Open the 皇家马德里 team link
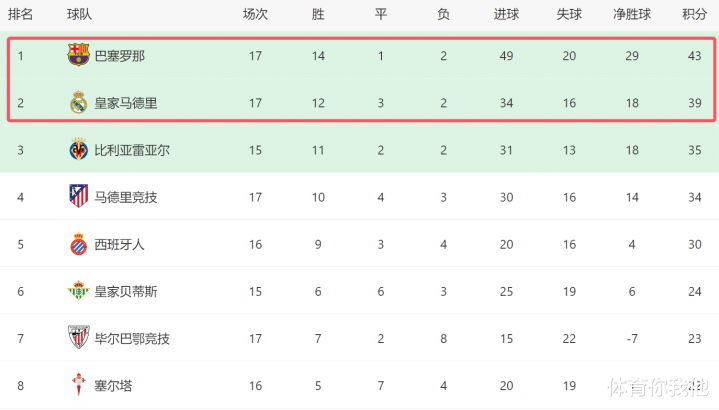The height and width of the screenshot is (410, 719). 126,103
